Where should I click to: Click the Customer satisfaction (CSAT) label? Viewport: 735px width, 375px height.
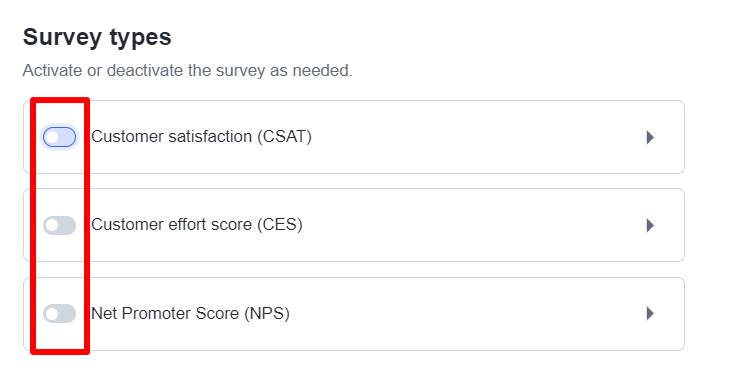point(202,136)
